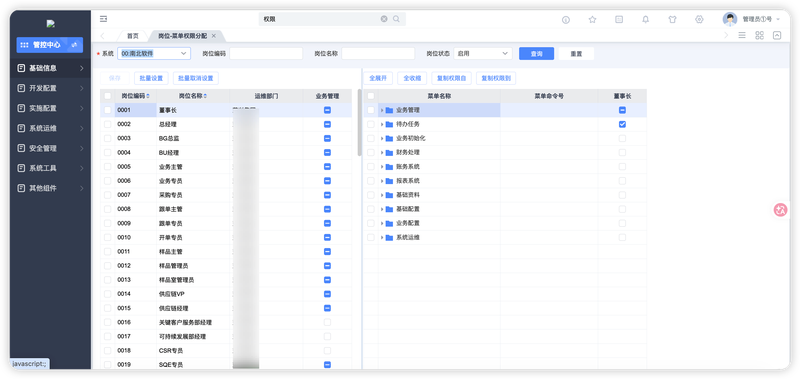Click the favorites star icon

592,19
